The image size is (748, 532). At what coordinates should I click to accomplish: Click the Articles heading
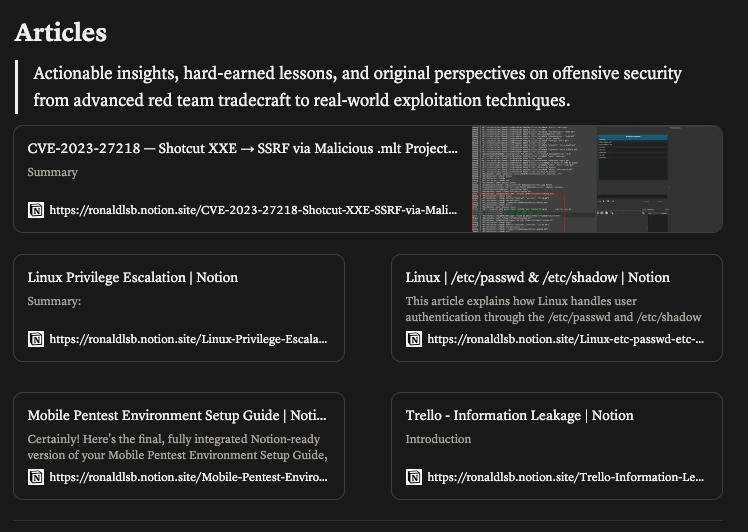pos(61,33)
